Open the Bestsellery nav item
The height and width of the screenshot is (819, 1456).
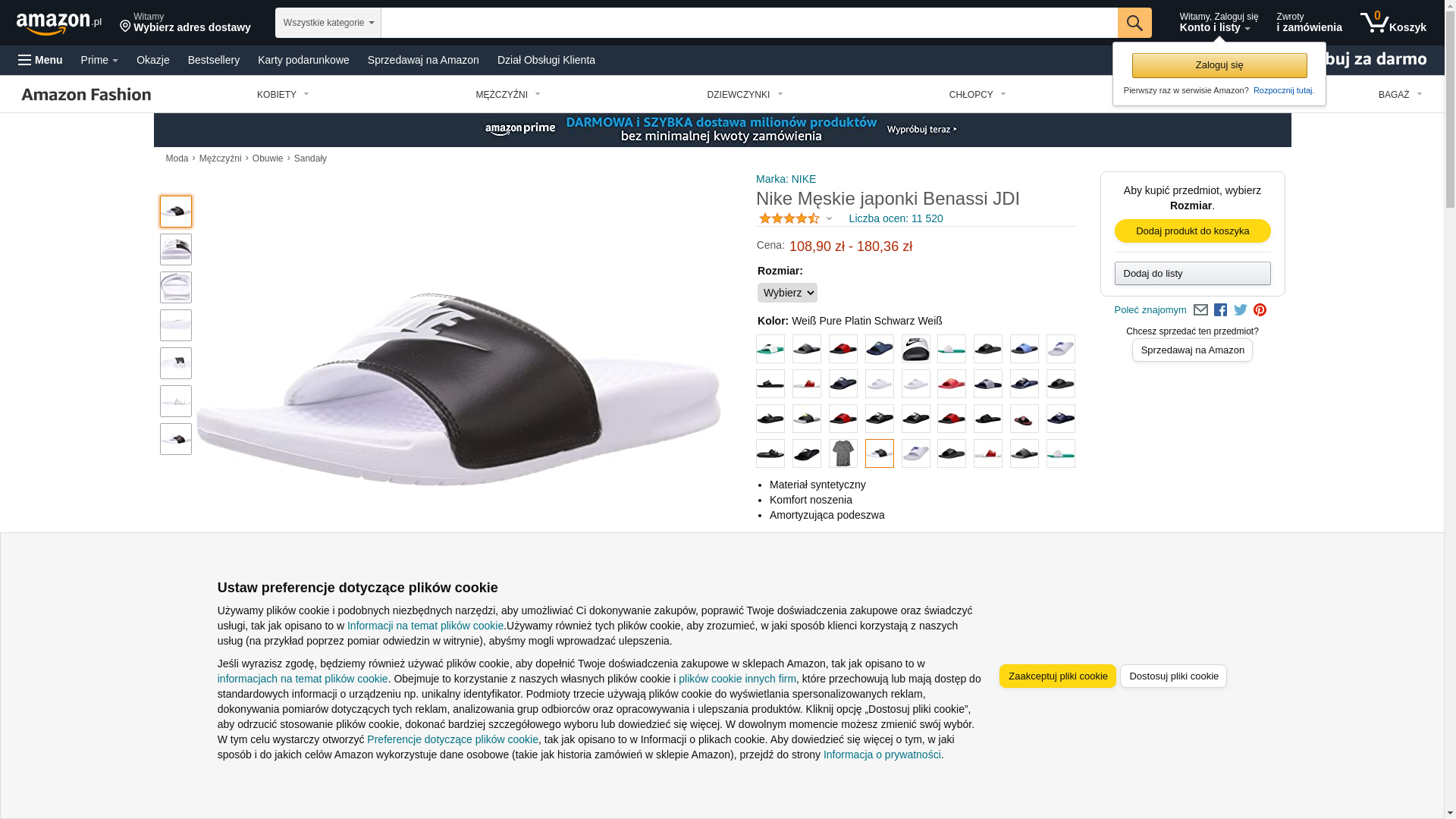pos(214,60)
